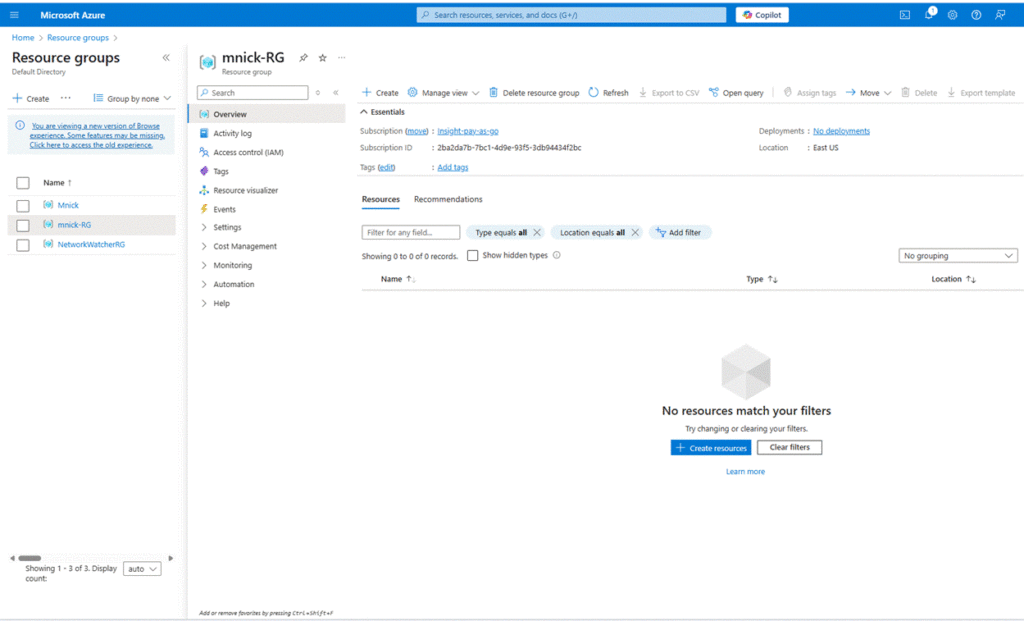Click the Clear filters button
This screenshot has height=621, width=1024.
(x=789, y=448)
